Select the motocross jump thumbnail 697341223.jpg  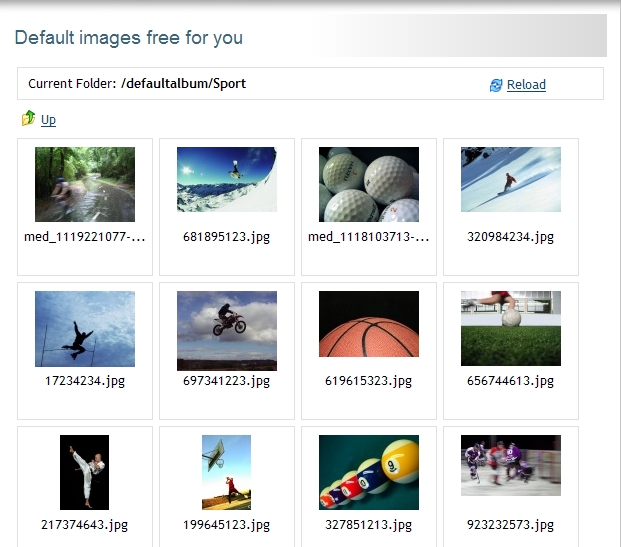(227, 331)
